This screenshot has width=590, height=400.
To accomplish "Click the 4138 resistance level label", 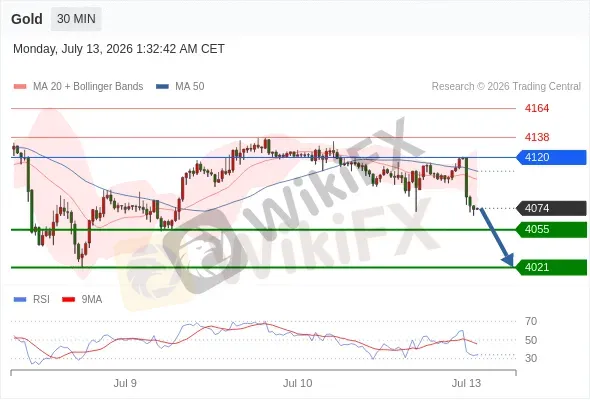I will pos(537,137).
